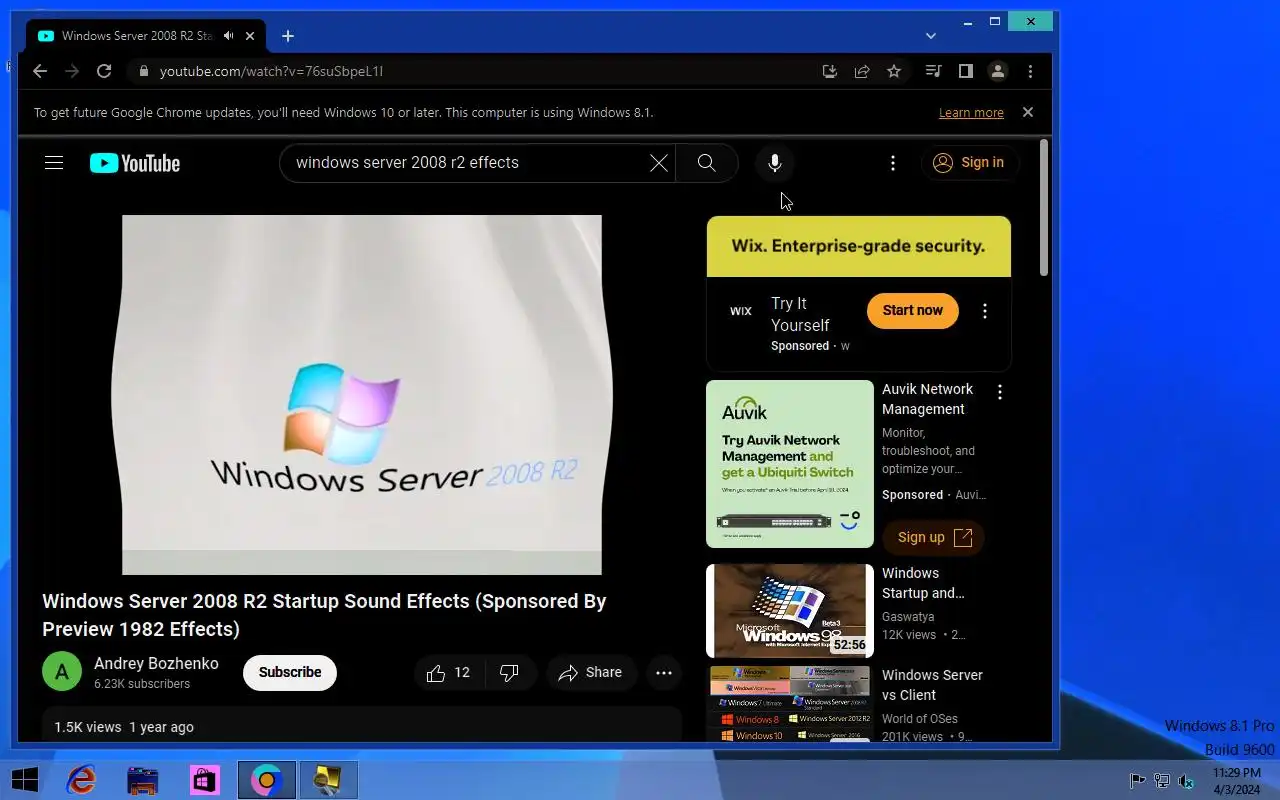1280x800 pixels.
Task: Reload the page
Action: (104, 71)
